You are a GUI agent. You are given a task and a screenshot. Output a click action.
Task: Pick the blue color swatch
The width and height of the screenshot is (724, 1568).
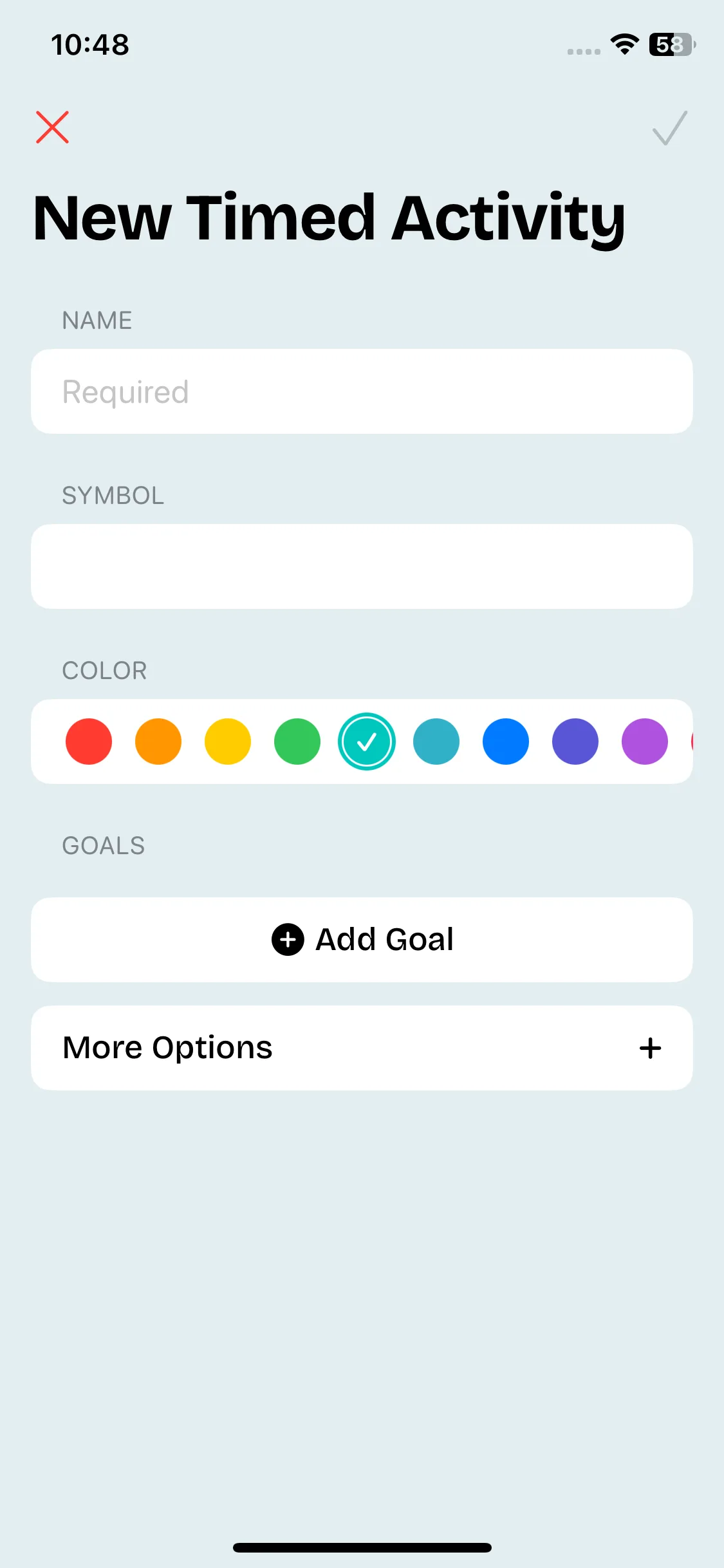point(506,742)
